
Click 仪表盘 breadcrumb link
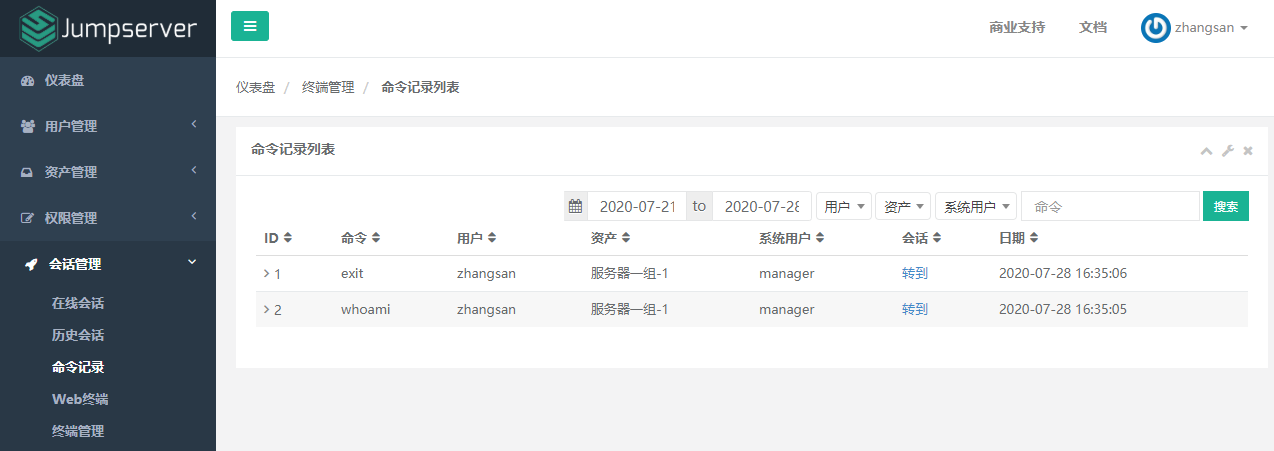click(255, 87)
